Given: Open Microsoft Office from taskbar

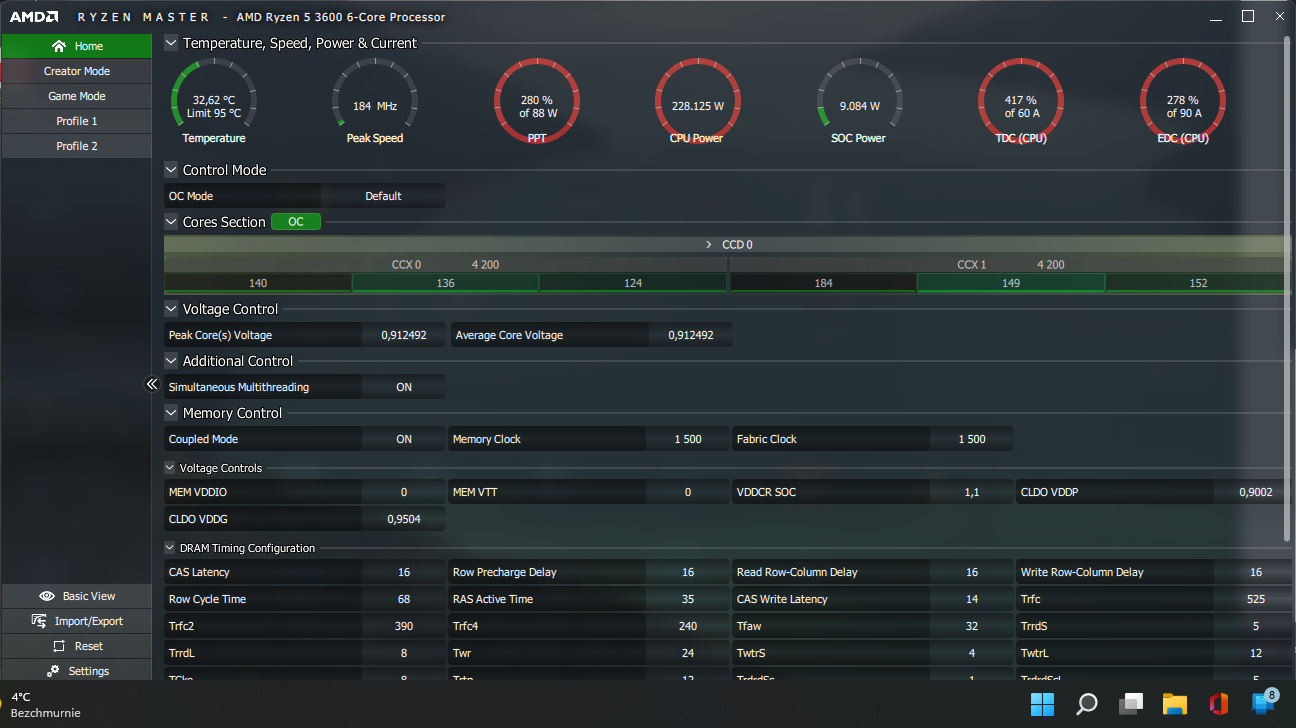Looking at the screenshot, I should click(x=1218, y=704).
